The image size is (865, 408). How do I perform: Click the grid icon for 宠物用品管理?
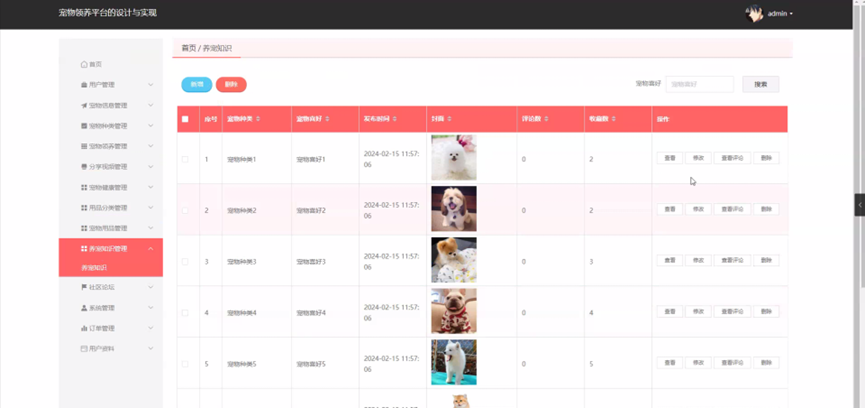point(84,228)
